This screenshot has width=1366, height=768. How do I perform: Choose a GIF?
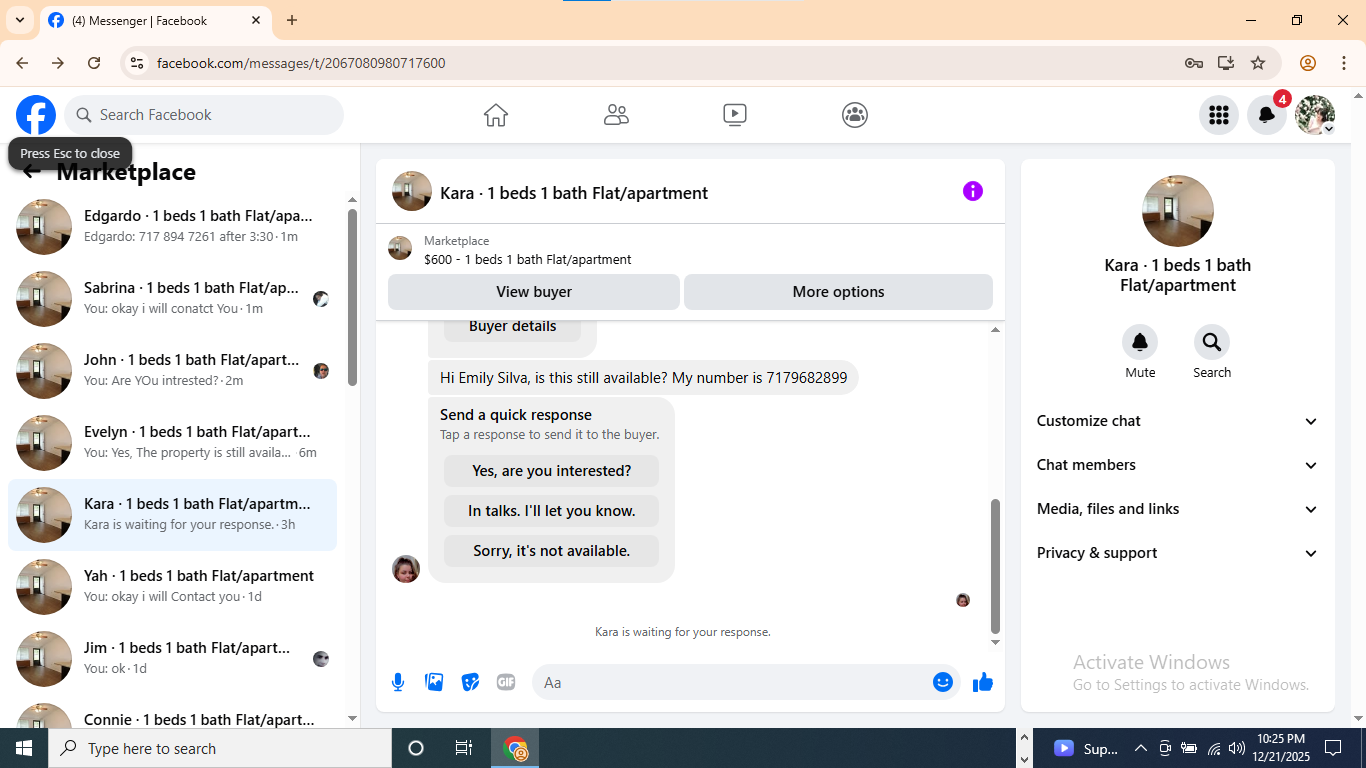[506, 682]
